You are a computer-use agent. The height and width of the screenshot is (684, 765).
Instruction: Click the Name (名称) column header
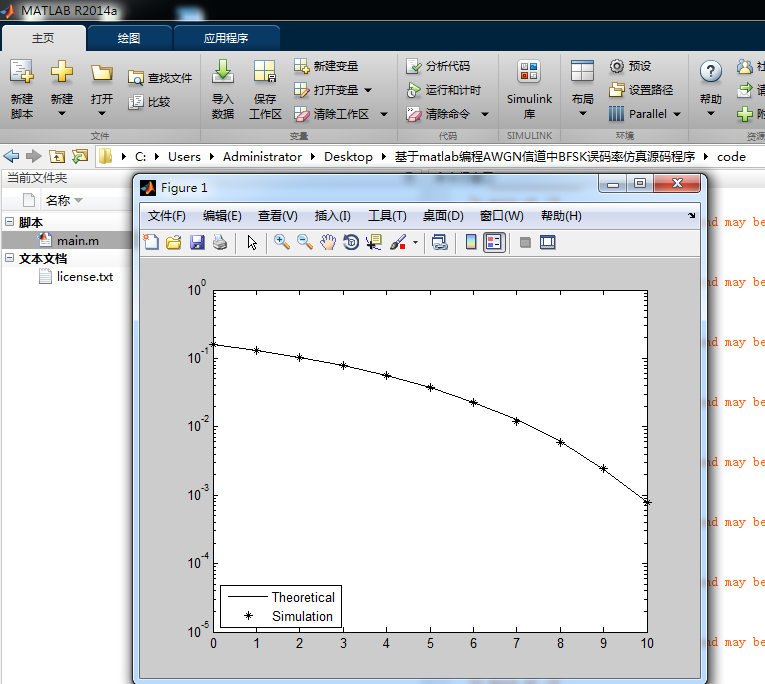(x=63, y=200)
